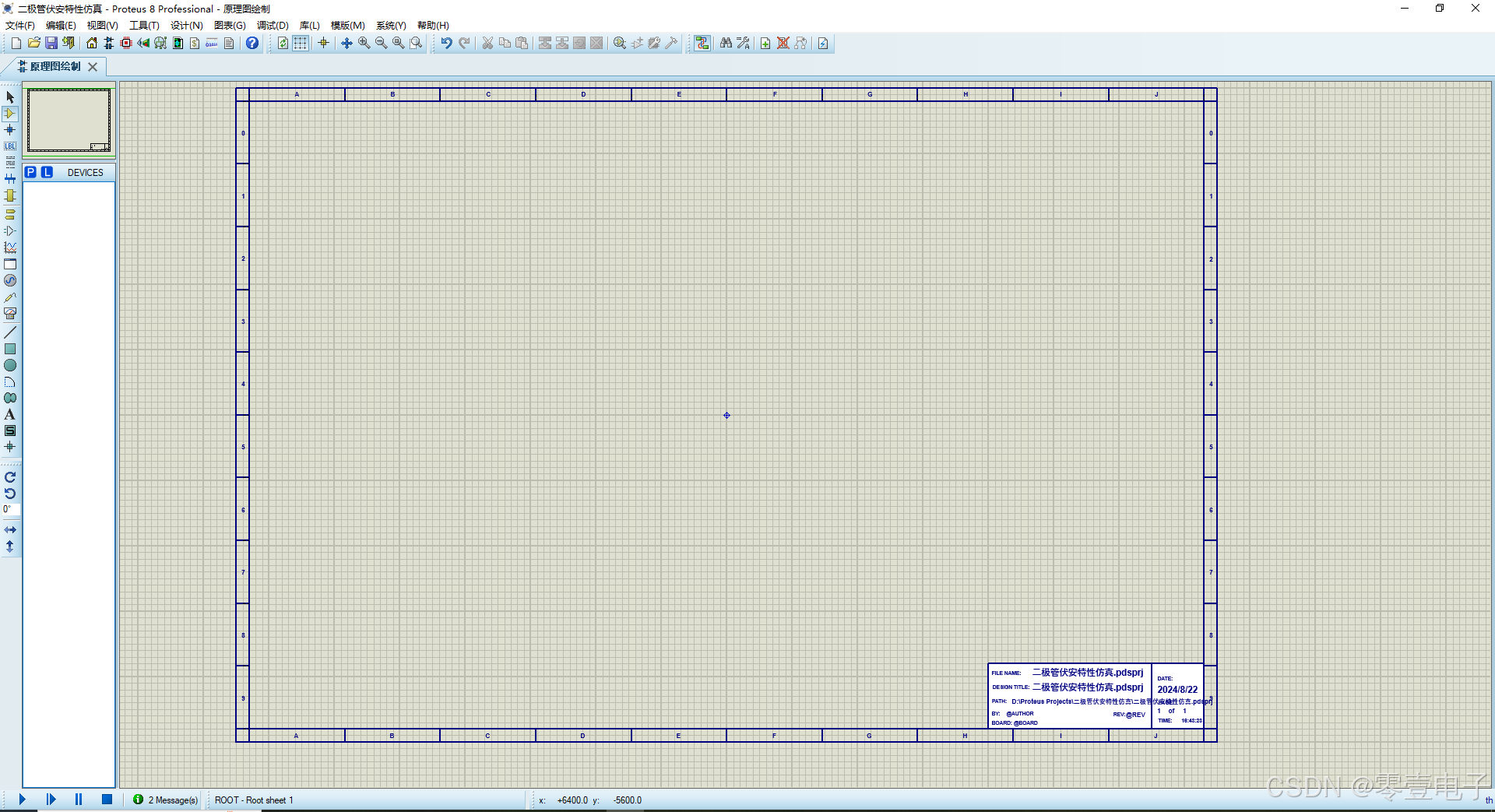
Task: Select the Component mode tool
Action: (x=10, y=114)
